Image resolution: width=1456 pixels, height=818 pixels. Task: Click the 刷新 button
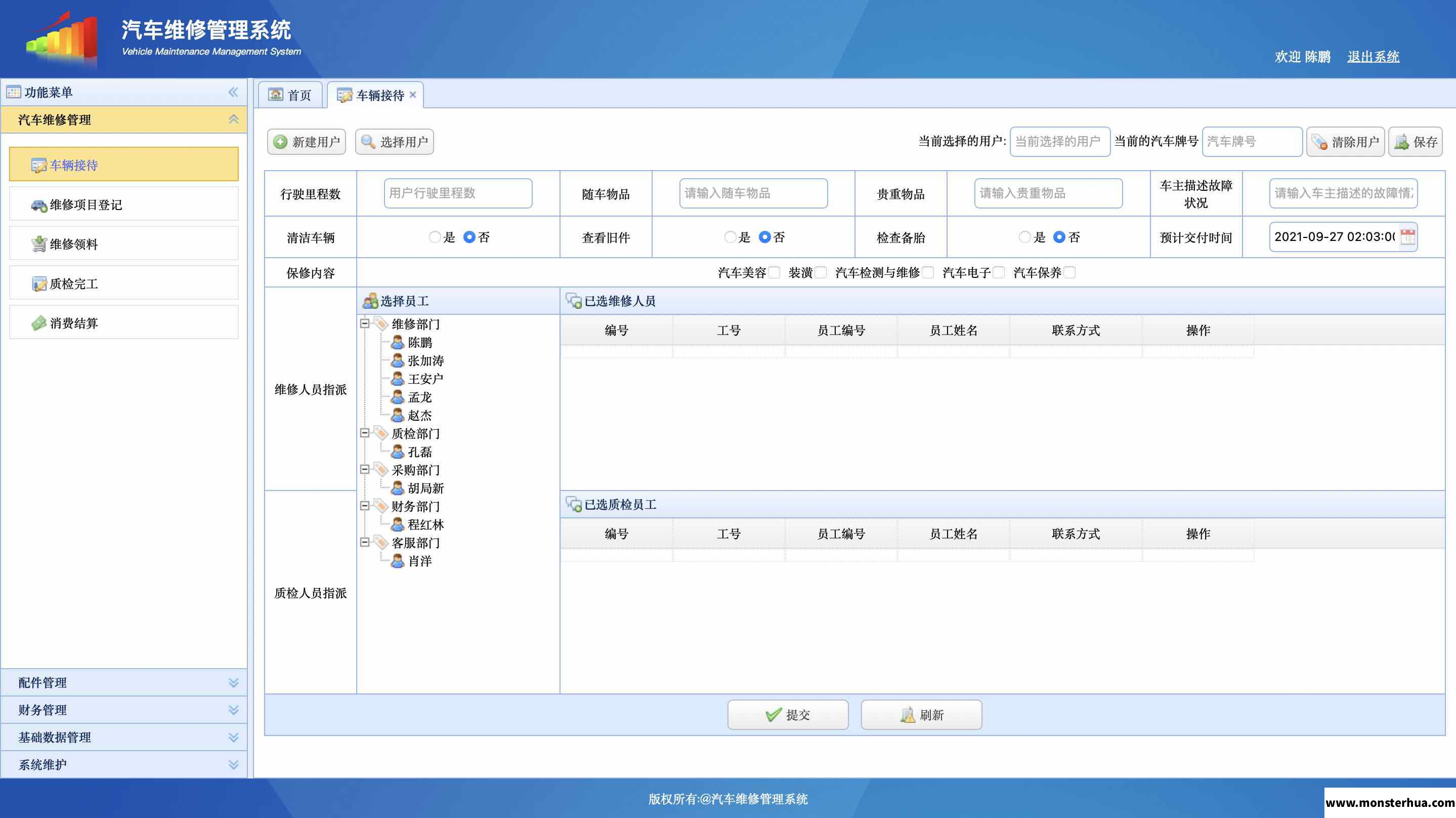tap(921, 714)
